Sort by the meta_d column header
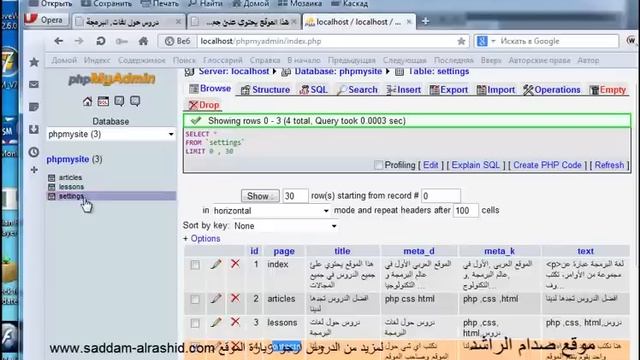This screenshot has width=640, height=360. pos(419,251)
